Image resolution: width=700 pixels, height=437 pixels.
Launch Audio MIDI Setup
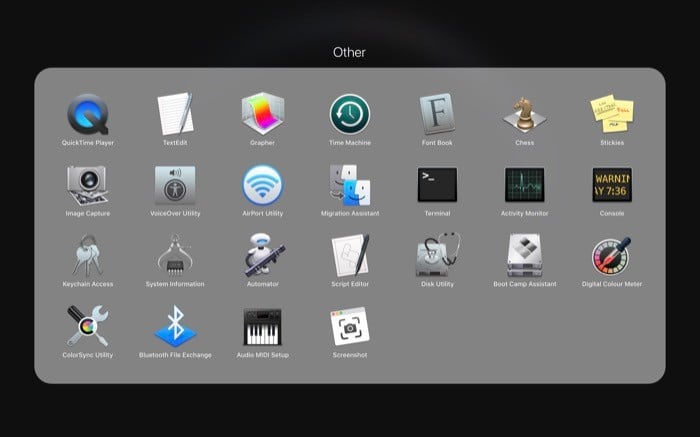[262, 327]
